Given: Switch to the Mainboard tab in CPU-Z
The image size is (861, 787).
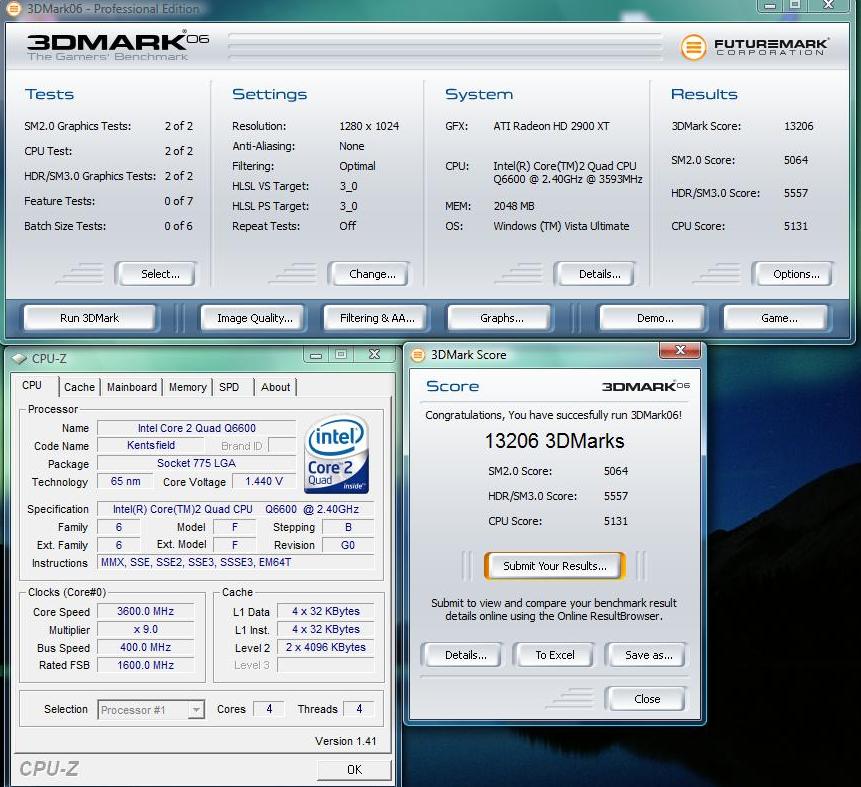Looking at the screenshot, I should coord(132,387).
